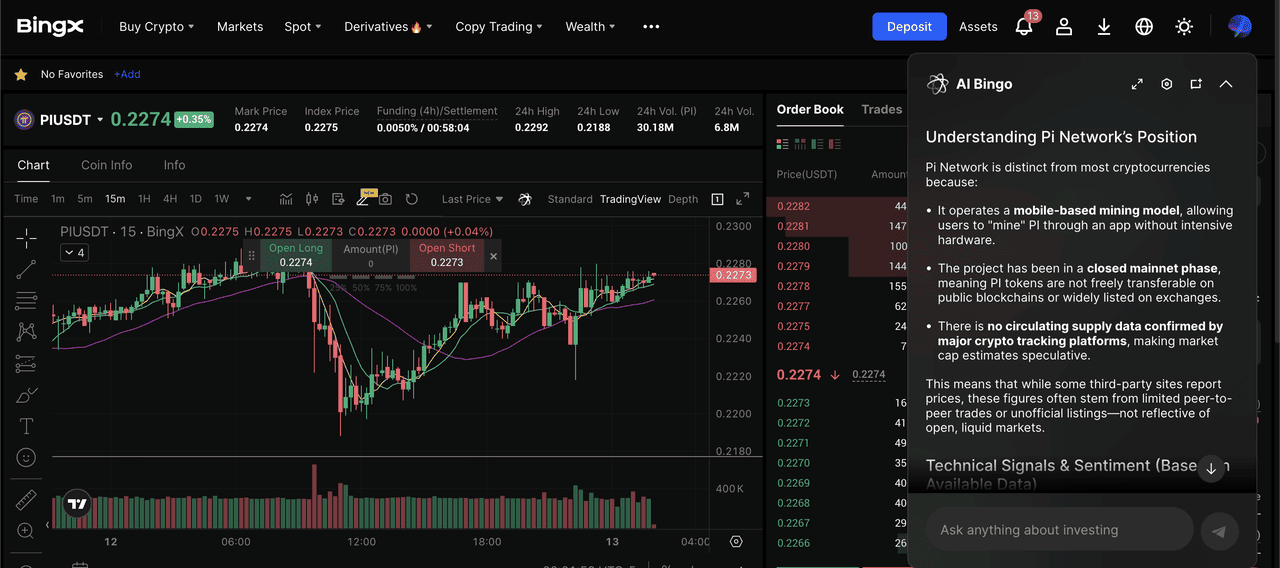Open the Copy Trading menu
1280x568 pixels.
(498, 27)
